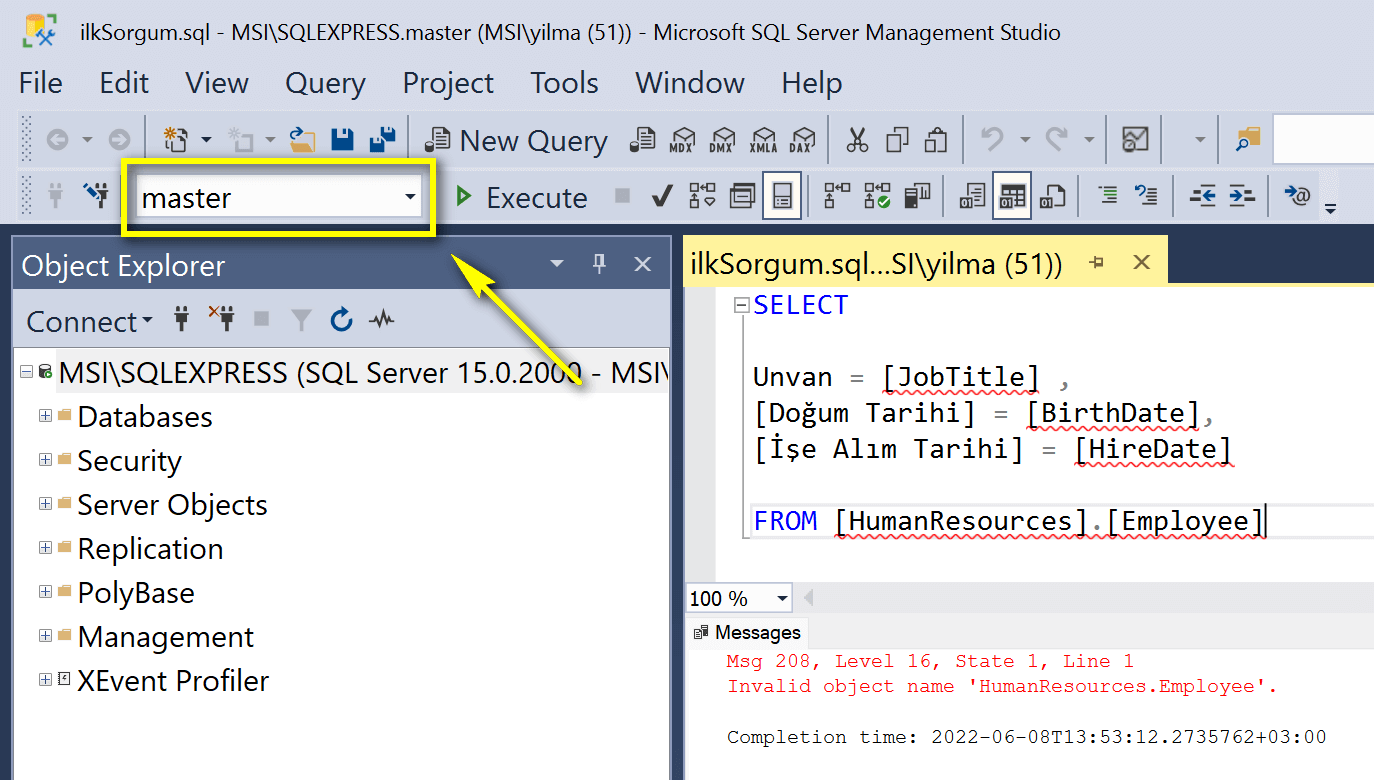Close the ilkSorgum.sql tab
This screenshot has height=780, width=1374.
[x=1141, y=263]
